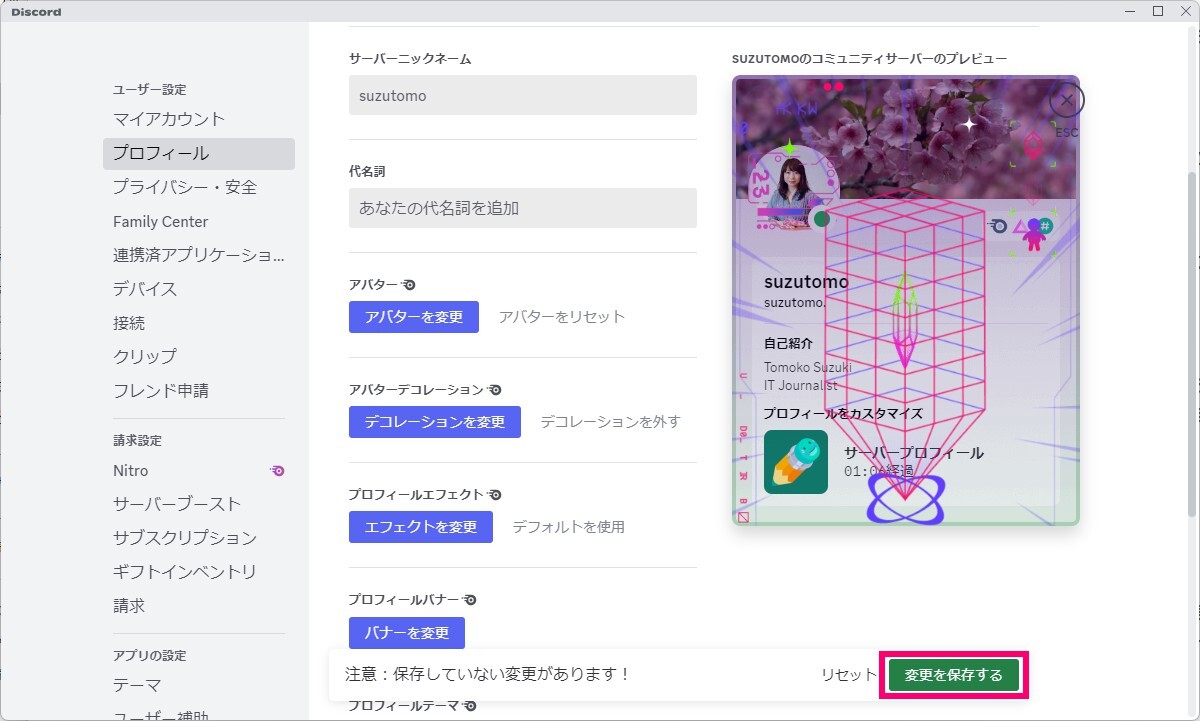Open サブスクリプション settings
Viewport: 1200px width, 721px height.
(x=199, y=538)
